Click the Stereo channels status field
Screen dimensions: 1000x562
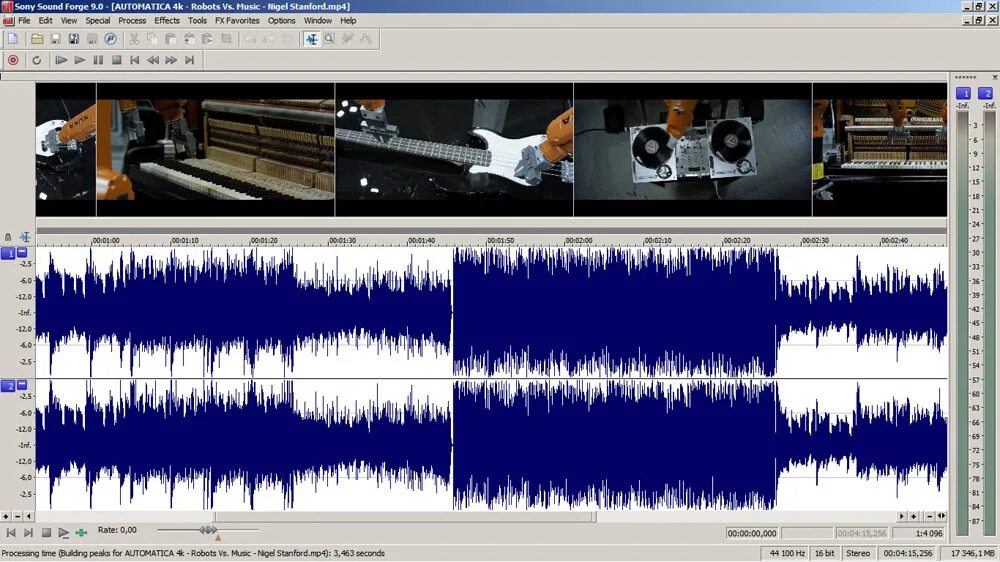(x=858, y=553)
